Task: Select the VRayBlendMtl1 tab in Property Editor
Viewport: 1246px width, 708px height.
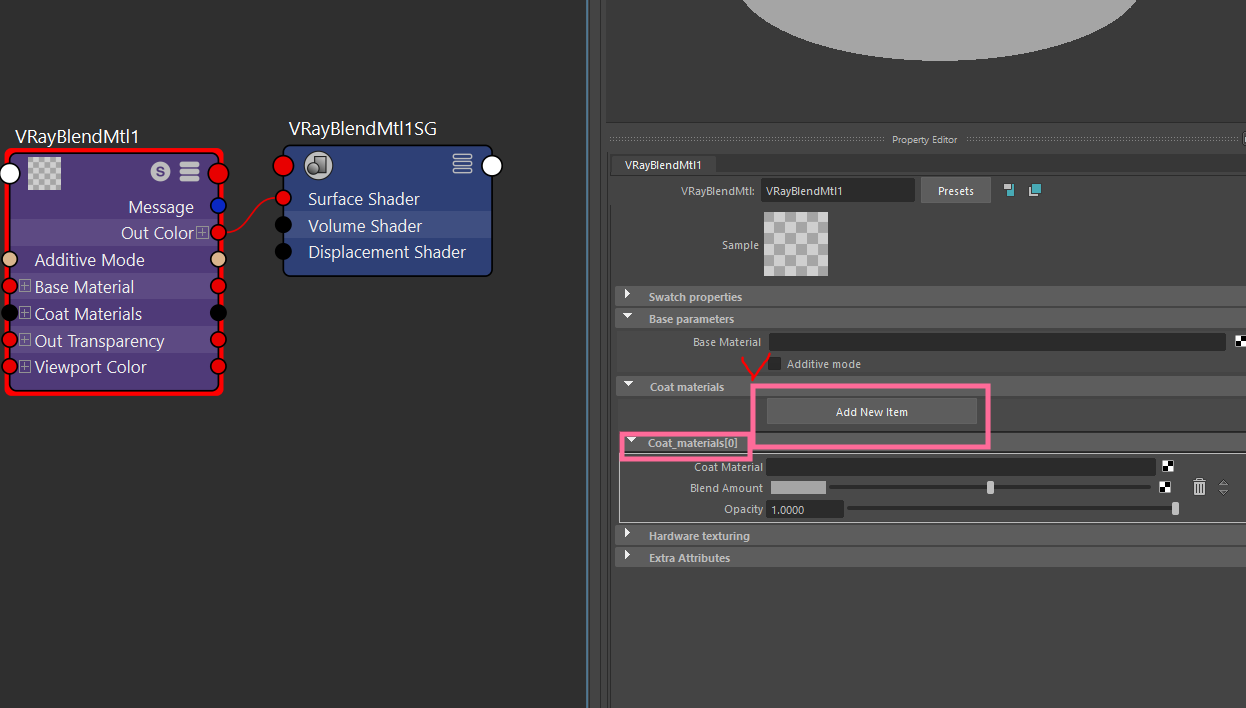Action: [663, 165]
